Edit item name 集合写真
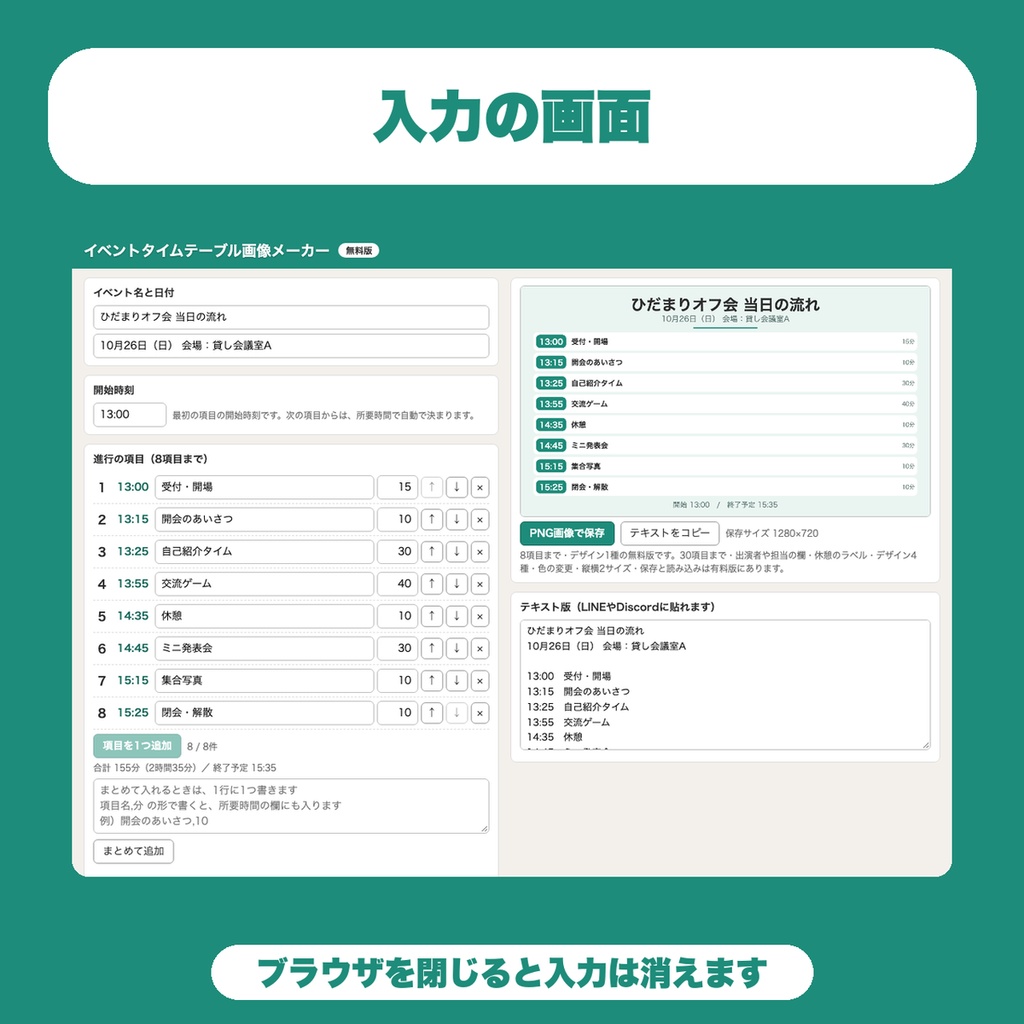 click(264, 680)
